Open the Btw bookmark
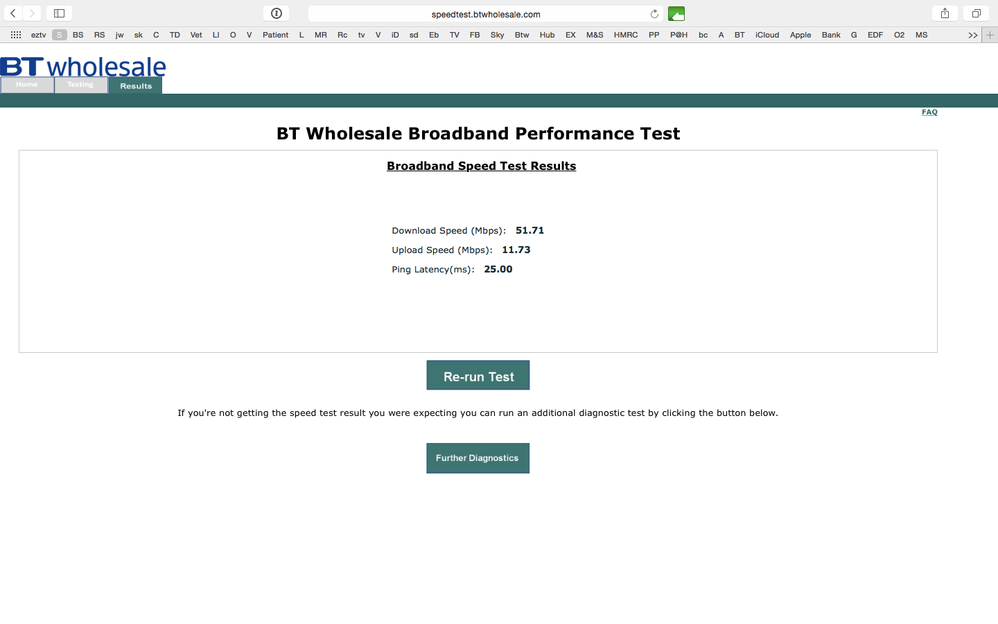 (522, 35)
